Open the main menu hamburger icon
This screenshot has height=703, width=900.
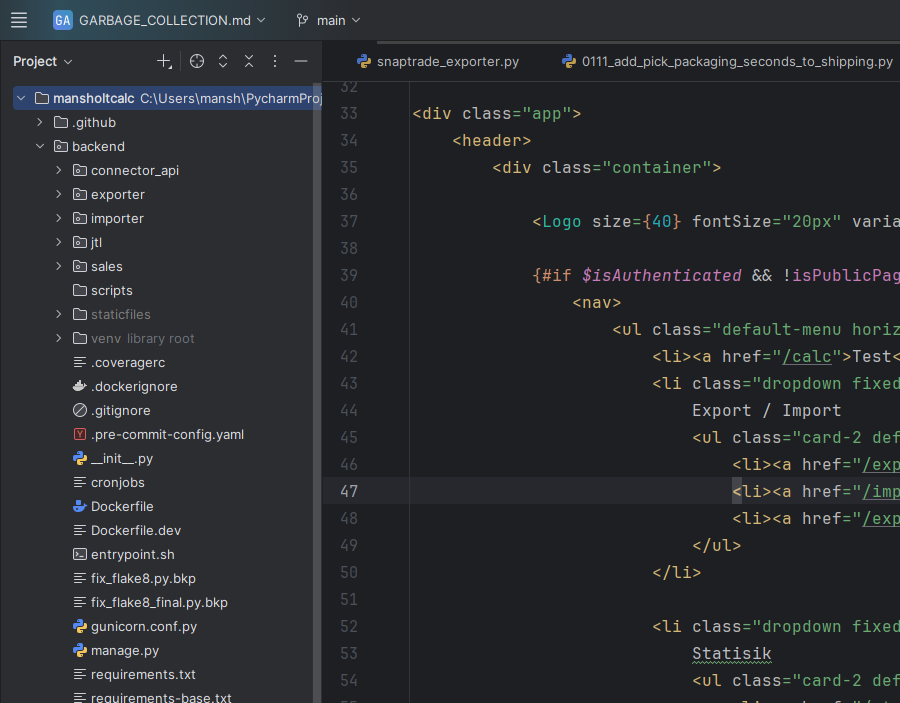(18, 19)
